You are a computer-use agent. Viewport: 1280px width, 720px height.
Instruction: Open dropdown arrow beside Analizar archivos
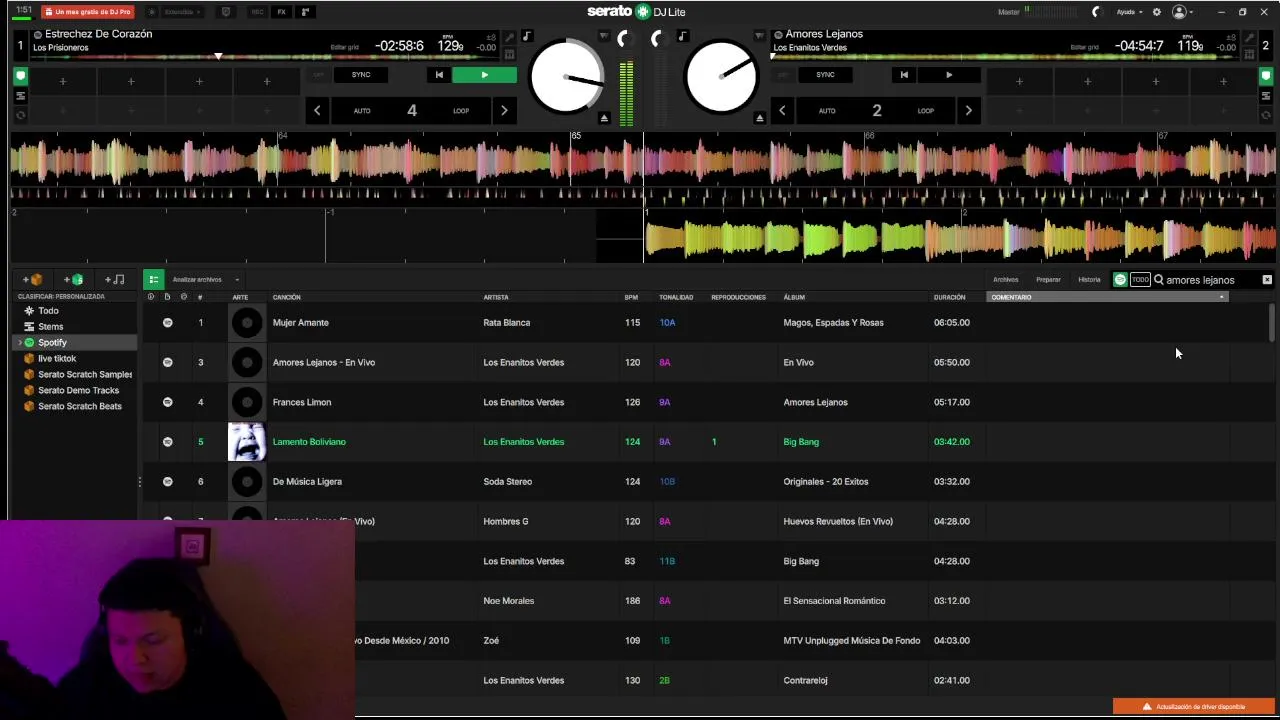point(237,280)
